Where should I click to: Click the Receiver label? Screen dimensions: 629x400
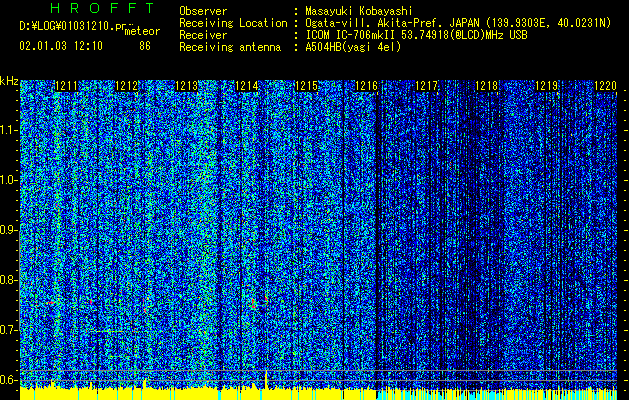click(203, 35)
